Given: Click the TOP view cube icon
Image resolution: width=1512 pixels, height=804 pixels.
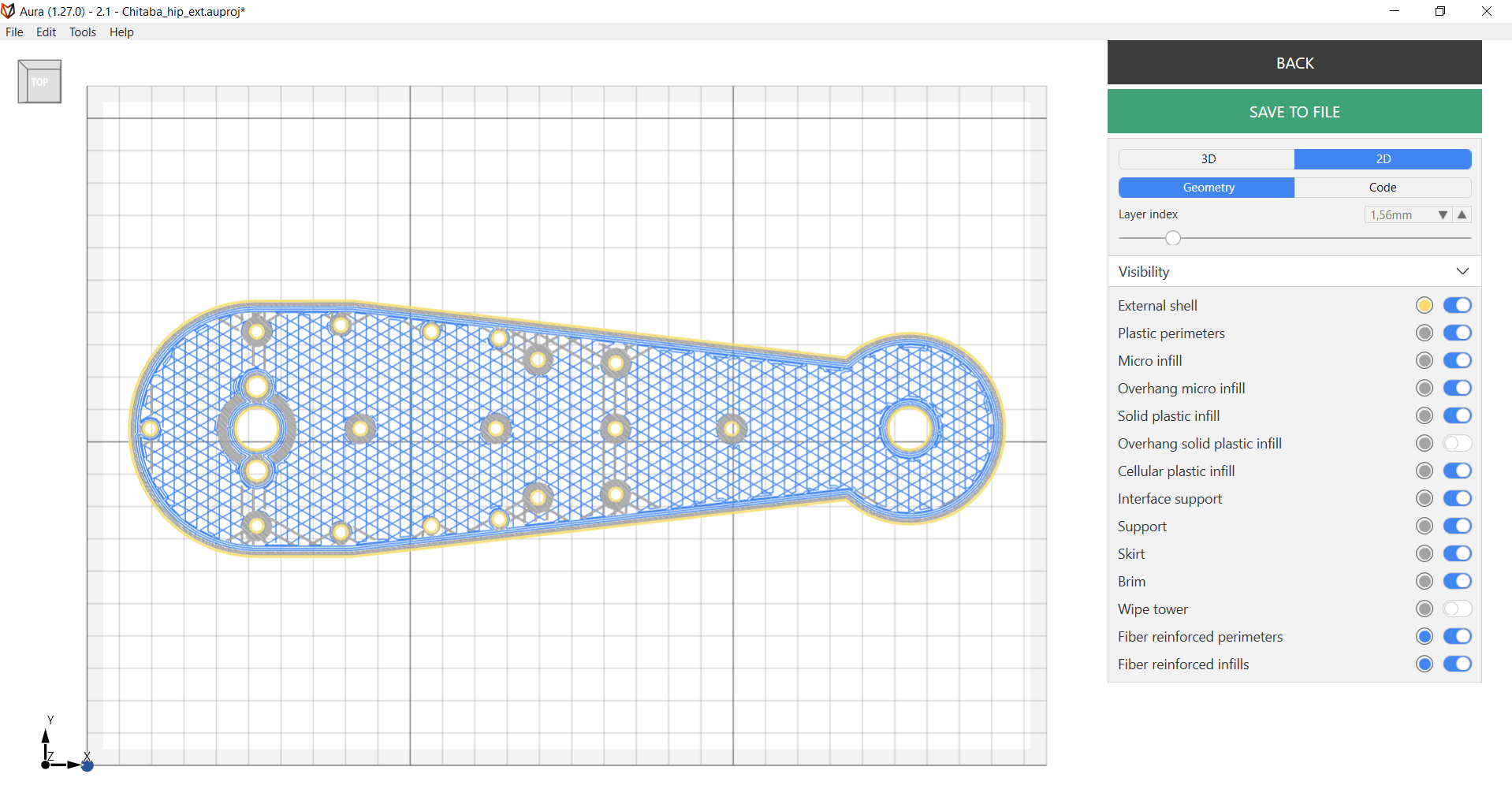Looking at the screenshot, I should click(39, 81).
